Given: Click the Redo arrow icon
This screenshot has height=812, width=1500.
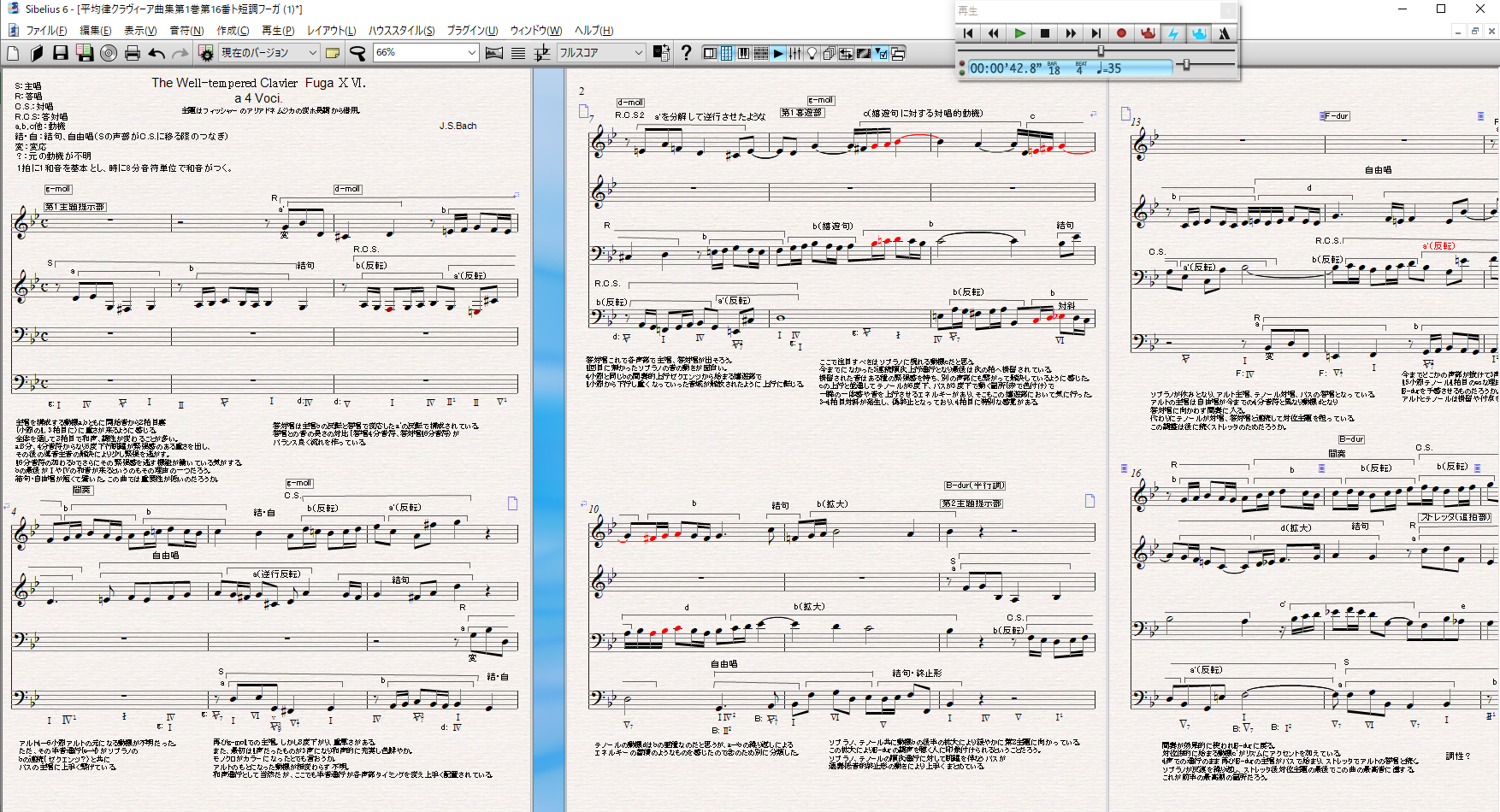Looking at the screenshot, I should point(180,53).
